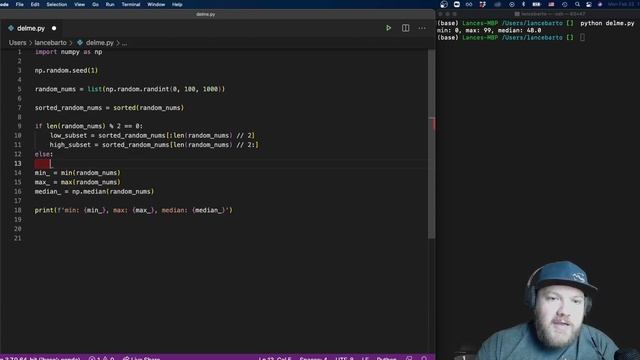This screenshot has height=360, width=640.
Task: Click the red highlighted indent on line 13
Action: tap(42, 164)
